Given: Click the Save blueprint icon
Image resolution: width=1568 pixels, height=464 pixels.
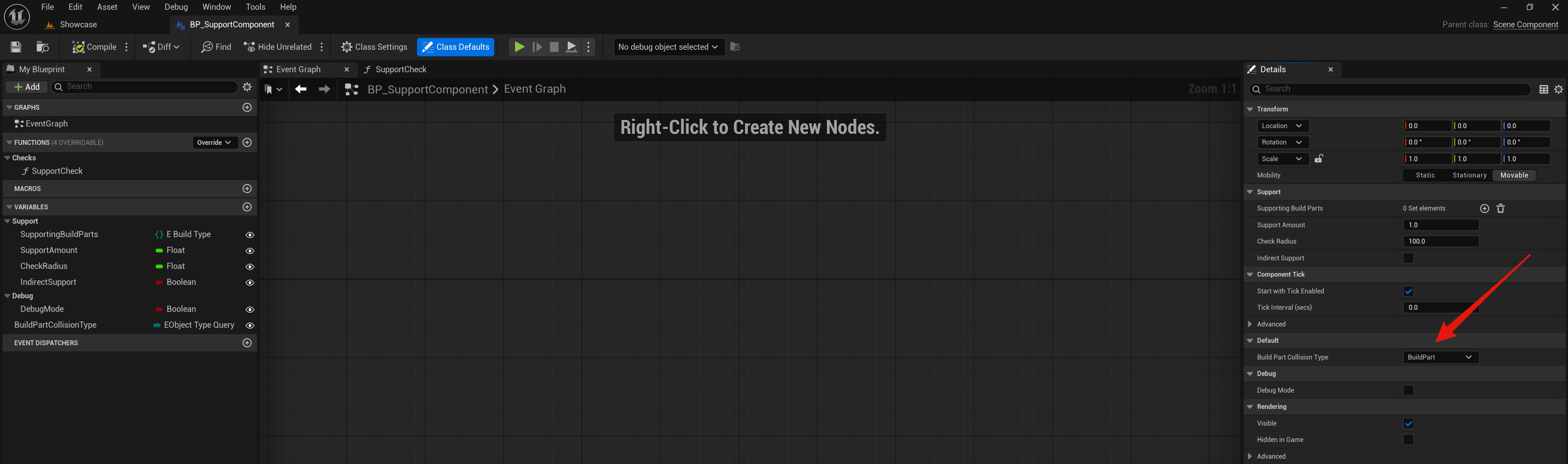Looking at the screenshot, I should coord(16,47).
